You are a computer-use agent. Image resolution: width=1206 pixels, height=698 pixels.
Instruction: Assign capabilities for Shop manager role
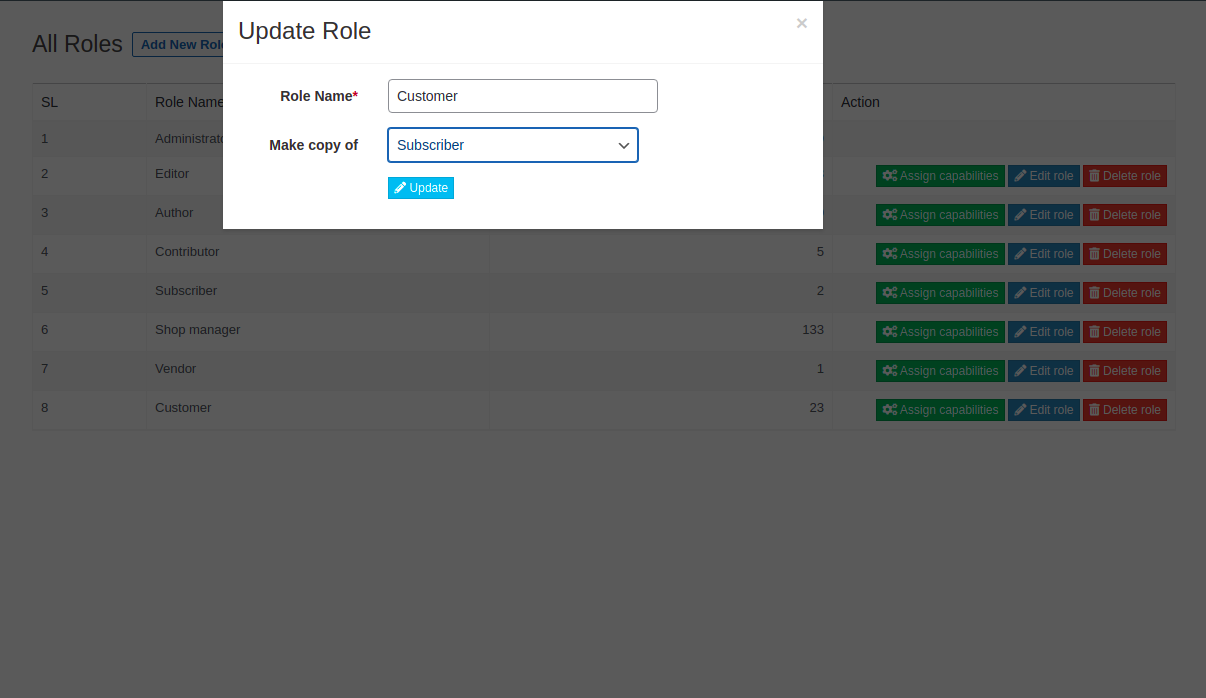pyautogui.click(x=940, y=332)
